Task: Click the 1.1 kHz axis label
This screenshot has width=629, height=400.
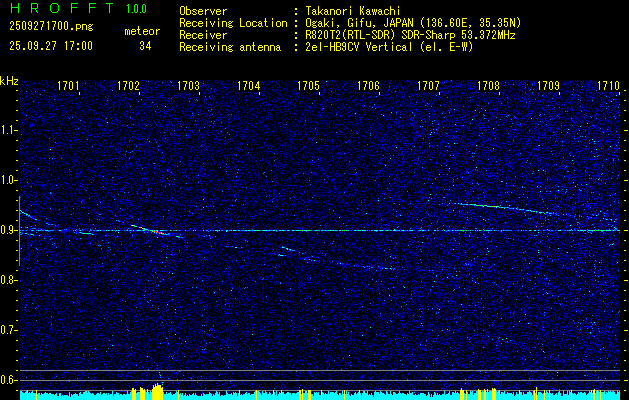Action: (8, 130)
